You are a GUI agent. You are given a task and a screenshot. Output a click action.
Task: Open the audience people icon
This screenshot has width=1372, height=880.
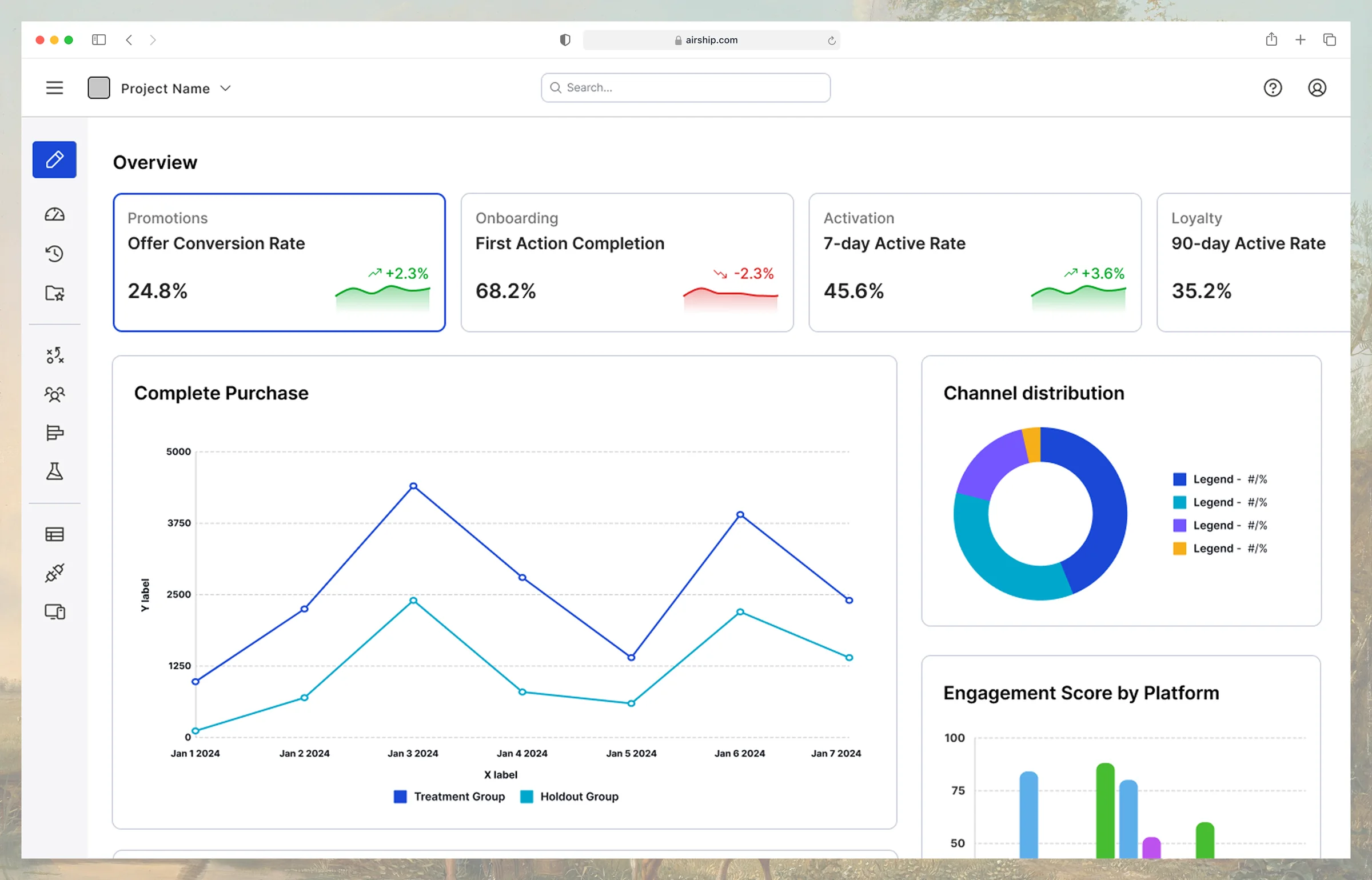pos(54,394)
